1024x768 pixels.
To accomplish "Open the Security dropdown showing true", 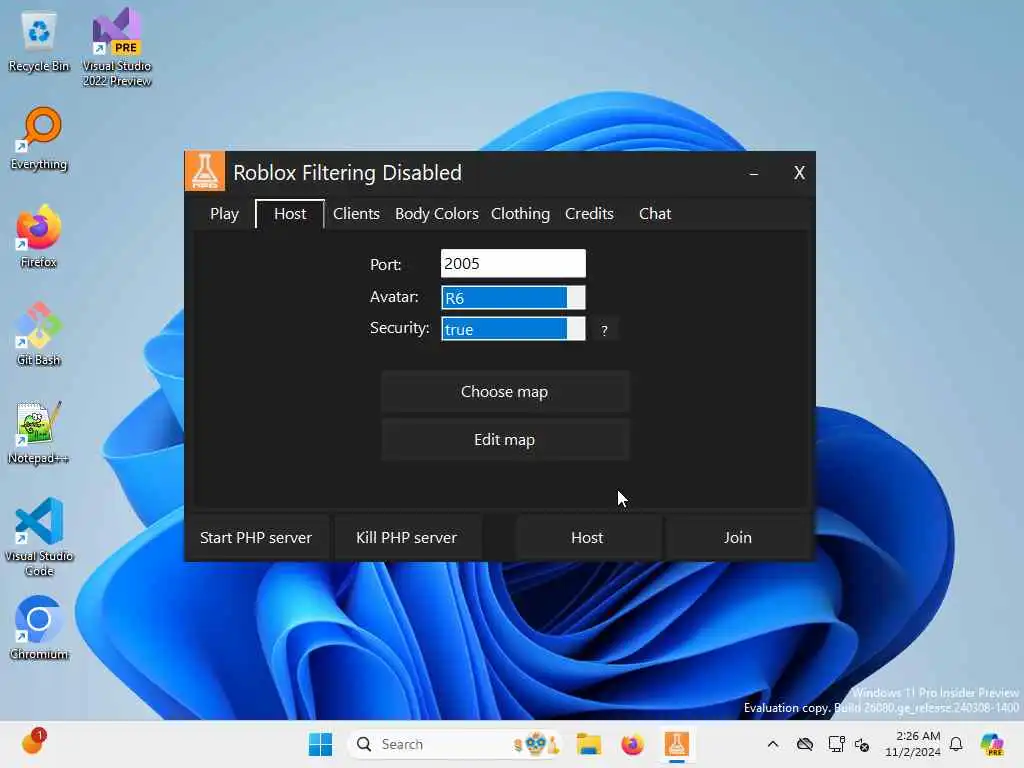I will click(513, 329).
